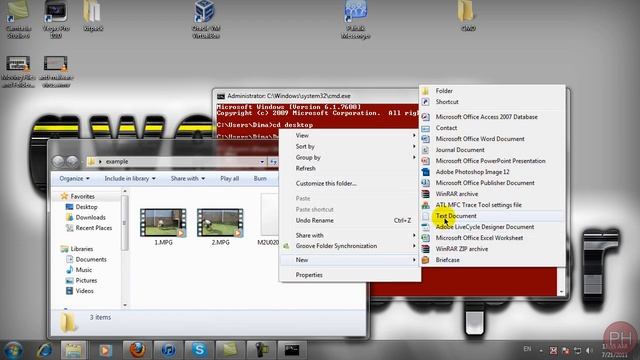
Task: Open Groove Folder Synchronization submenu
Action: pyautogui.click(x=350, y=246)
